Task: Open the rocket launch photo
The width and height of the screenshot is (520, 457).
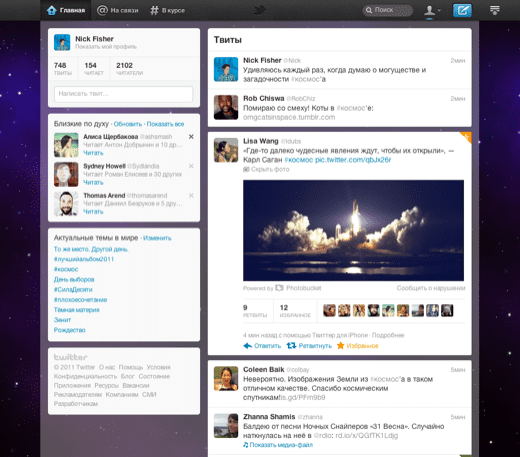Action: pos(353,230)
